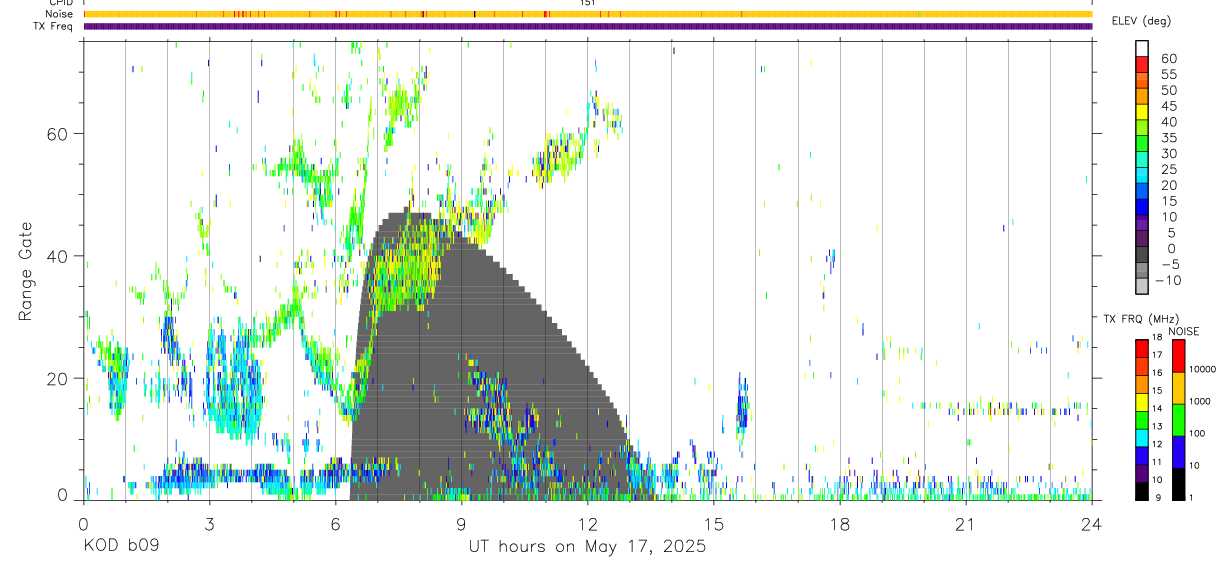
Task: Click the 'TX Freq' row label at top
Action: [54, 26]
